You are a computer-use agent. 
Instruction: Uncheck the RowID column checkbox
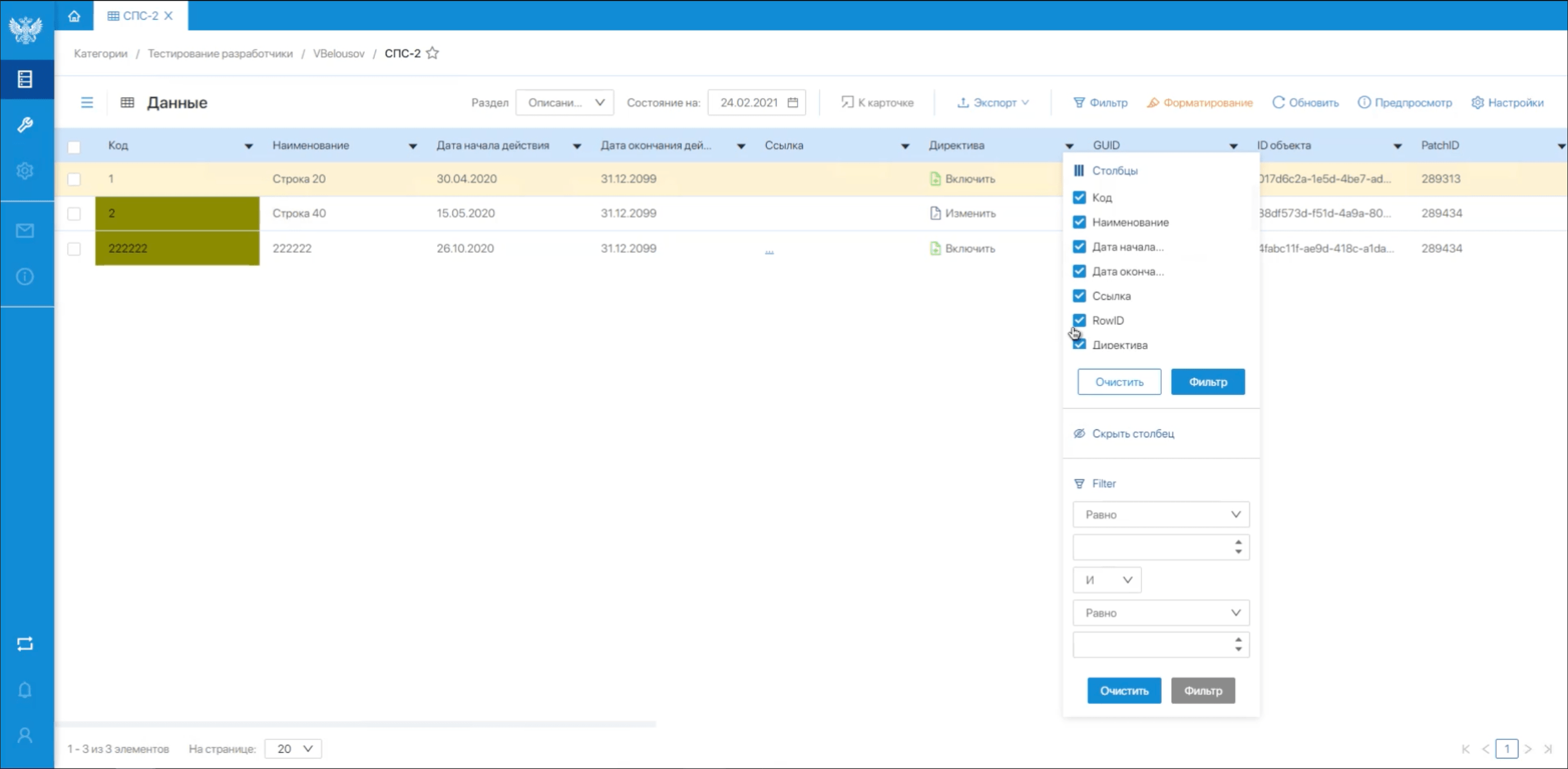(x=1079, y=320)
